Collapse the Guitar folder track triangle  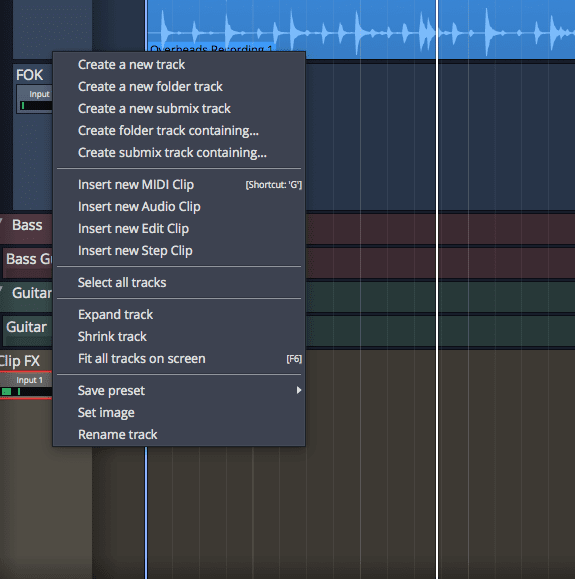[x=1, y=289]
